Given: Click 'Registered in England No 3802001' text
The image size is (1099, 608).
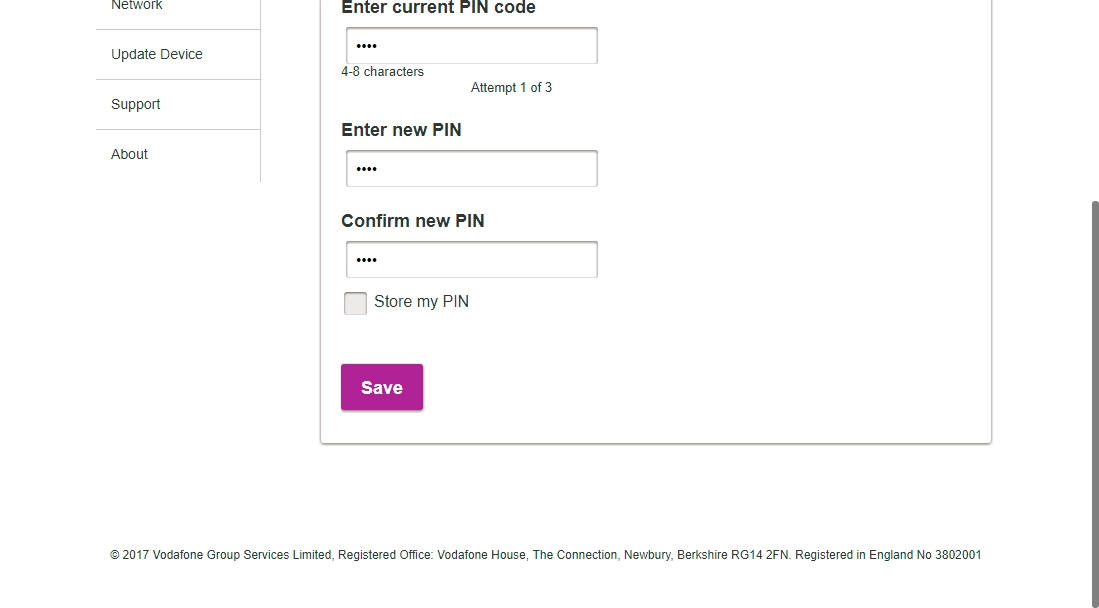Looking at the screenshot, I should pyautogui.click(x=888, y=555).
